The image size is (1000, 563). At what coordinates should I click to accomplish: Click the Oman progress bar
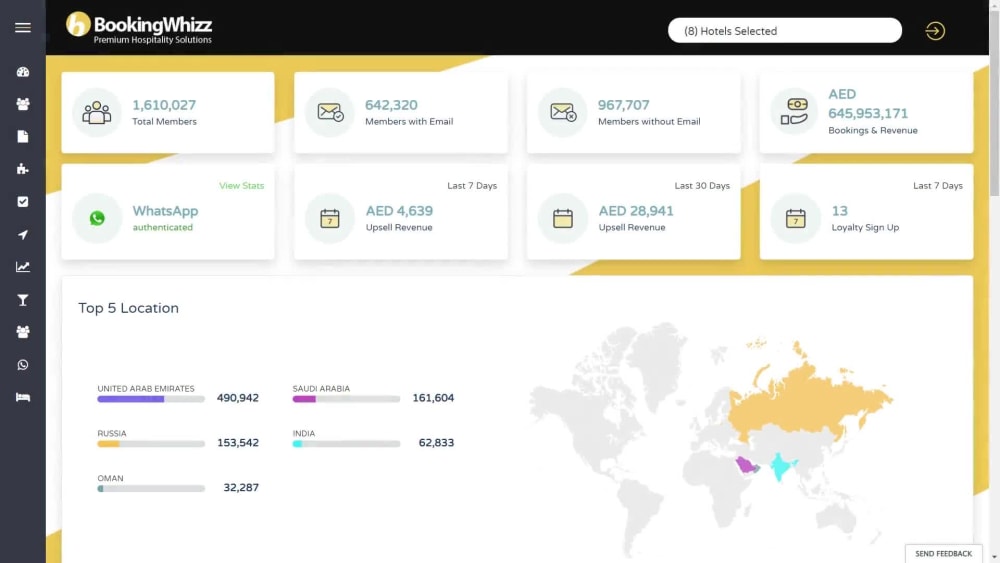(151, 488)
